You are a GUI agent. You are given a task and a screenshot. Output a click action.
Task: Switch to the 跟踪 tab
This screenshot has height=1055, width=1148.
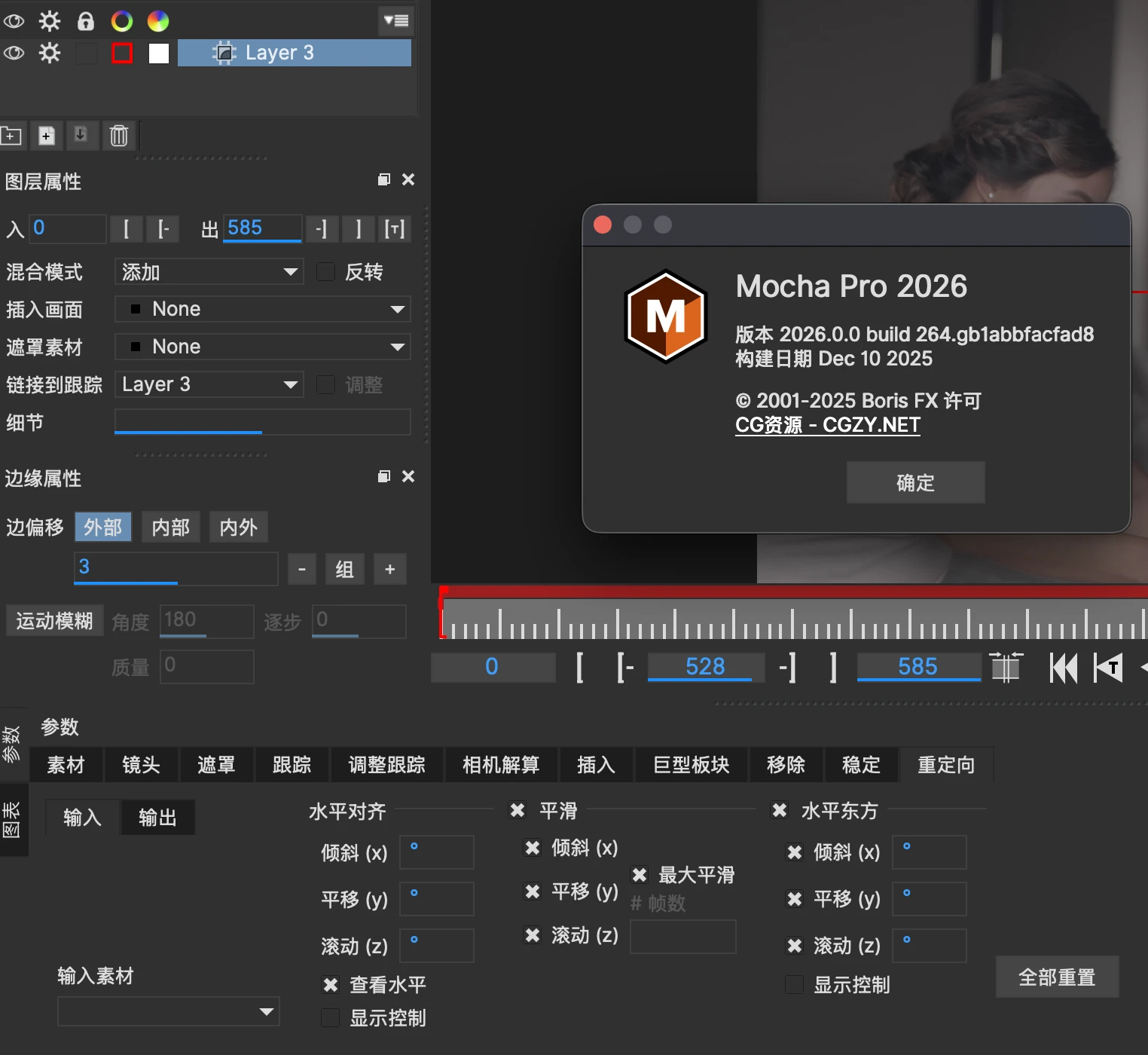[292, 765]
